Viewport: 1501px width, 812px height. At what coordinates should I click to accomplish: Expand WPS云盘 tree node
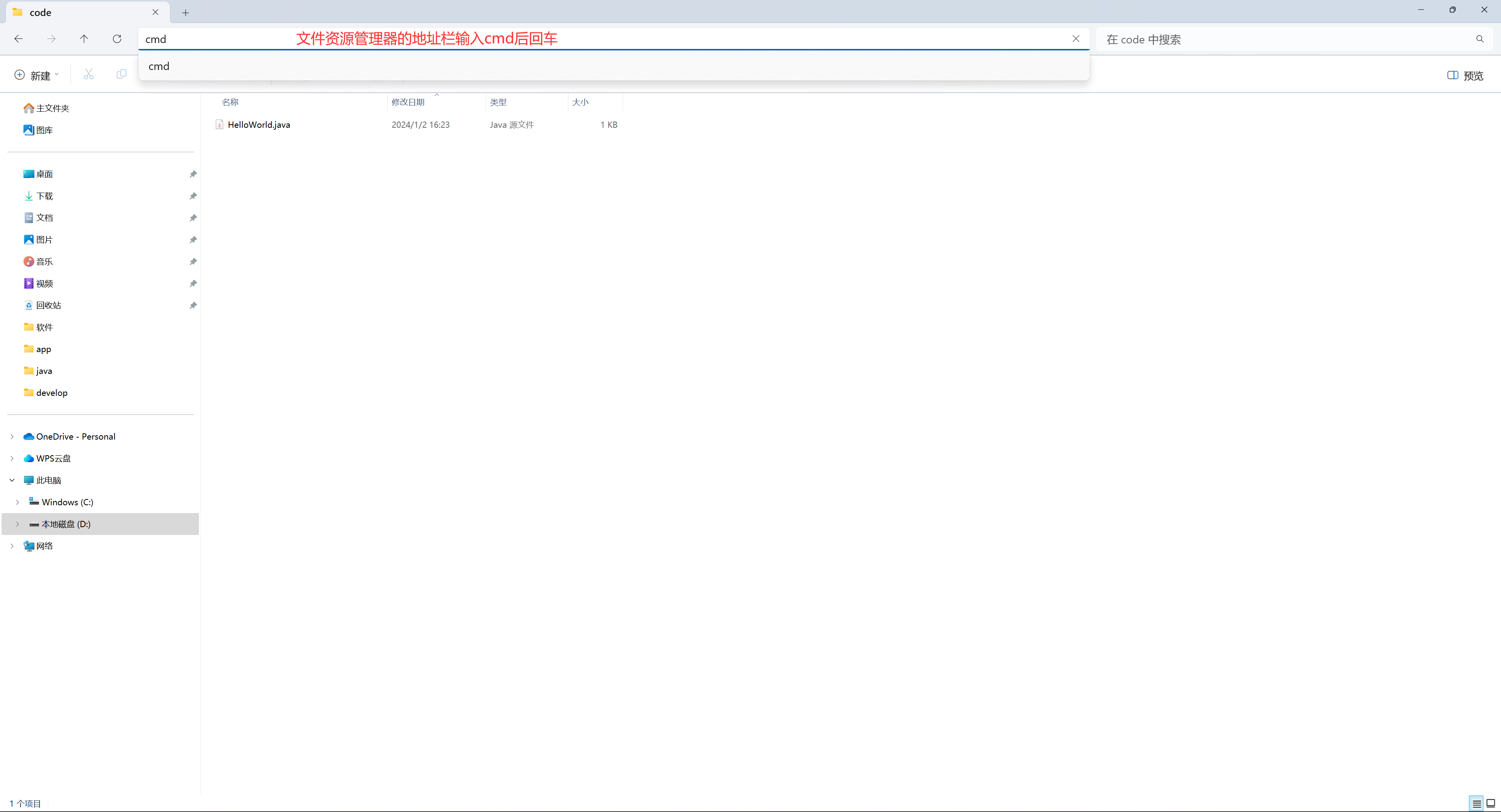(x=12, y=458)
